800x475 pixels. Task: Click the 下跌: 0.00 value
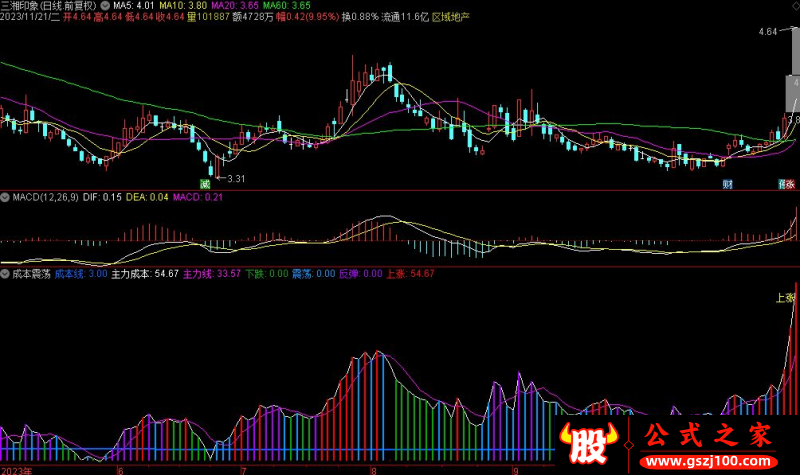pyautogui.click(x=266, y=274)
